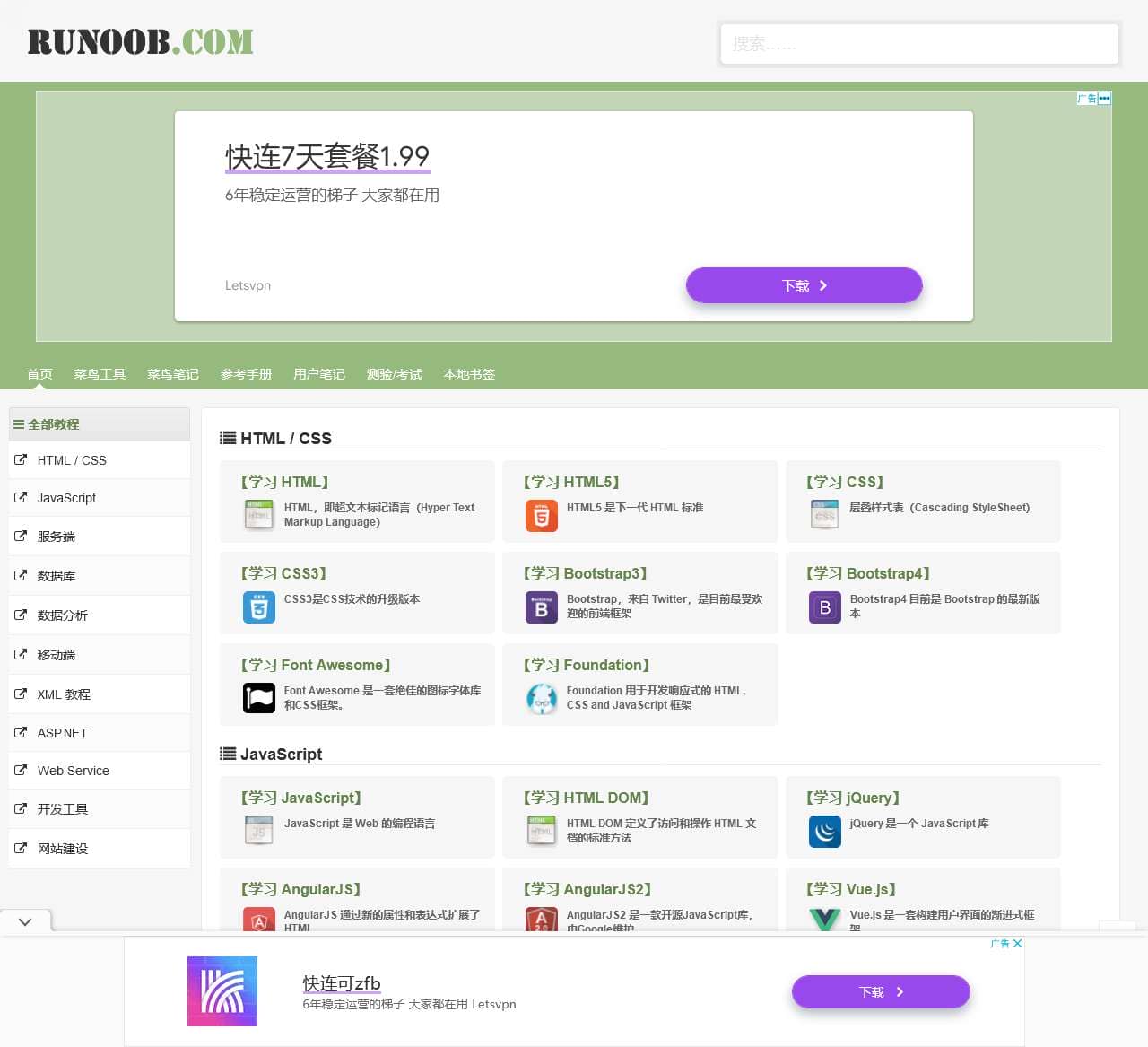The width and height of the screenshot is (1148, 1047).
Task: Click the CSS3 blue shield icon
Action: point(258,607)
